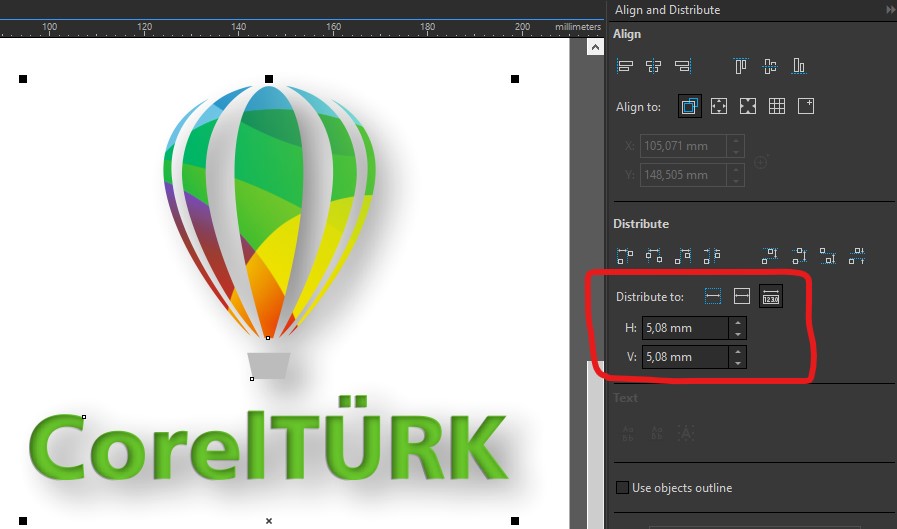
Task: Decrease the V spacing value arrow
Action: (738, 363)
